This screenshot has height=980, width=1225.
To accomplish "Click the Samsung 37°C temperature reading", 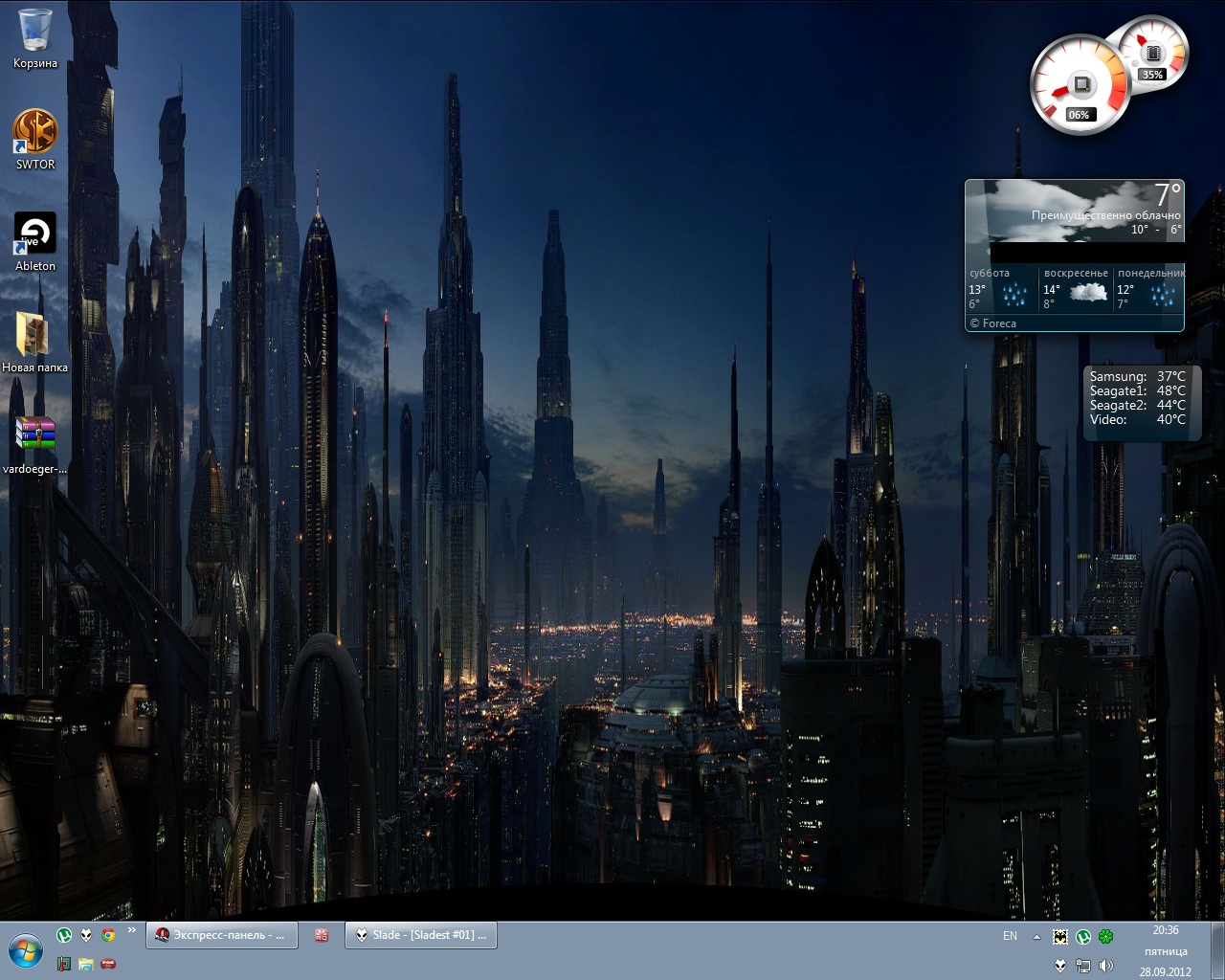I will point(1137,376).
